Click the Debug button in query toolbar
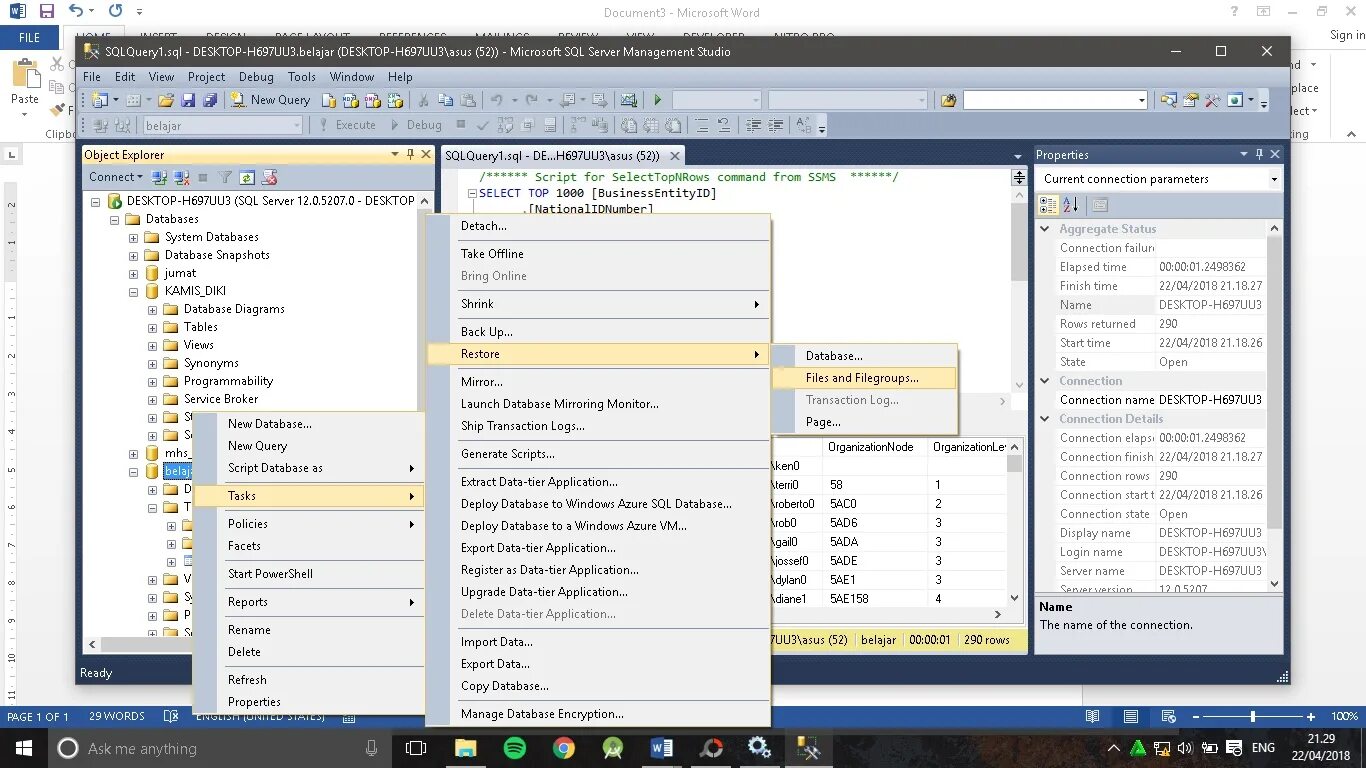The image size is (1366, 768). click(x=415, y=125)
